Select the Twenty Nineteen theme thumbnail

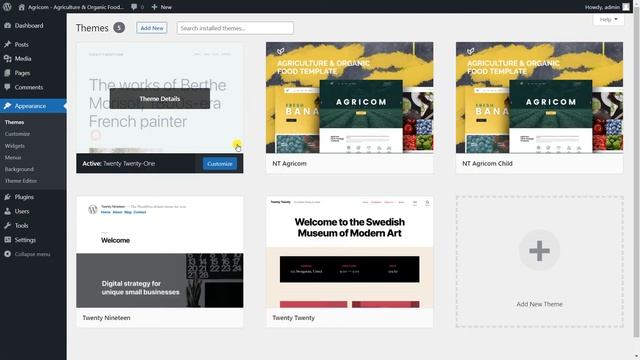point(160,252)
